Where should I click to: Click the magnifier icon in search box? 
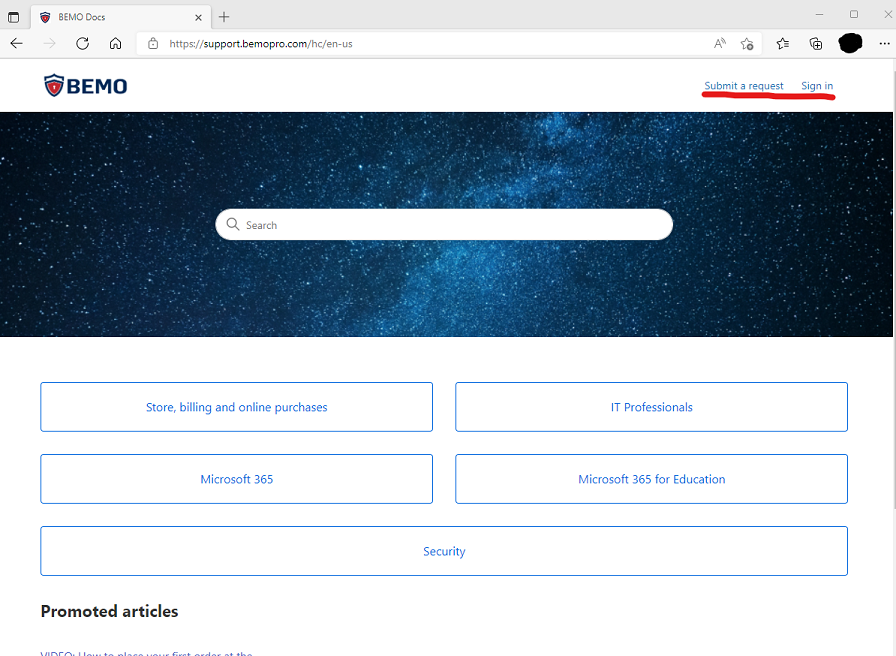[233, 224]
